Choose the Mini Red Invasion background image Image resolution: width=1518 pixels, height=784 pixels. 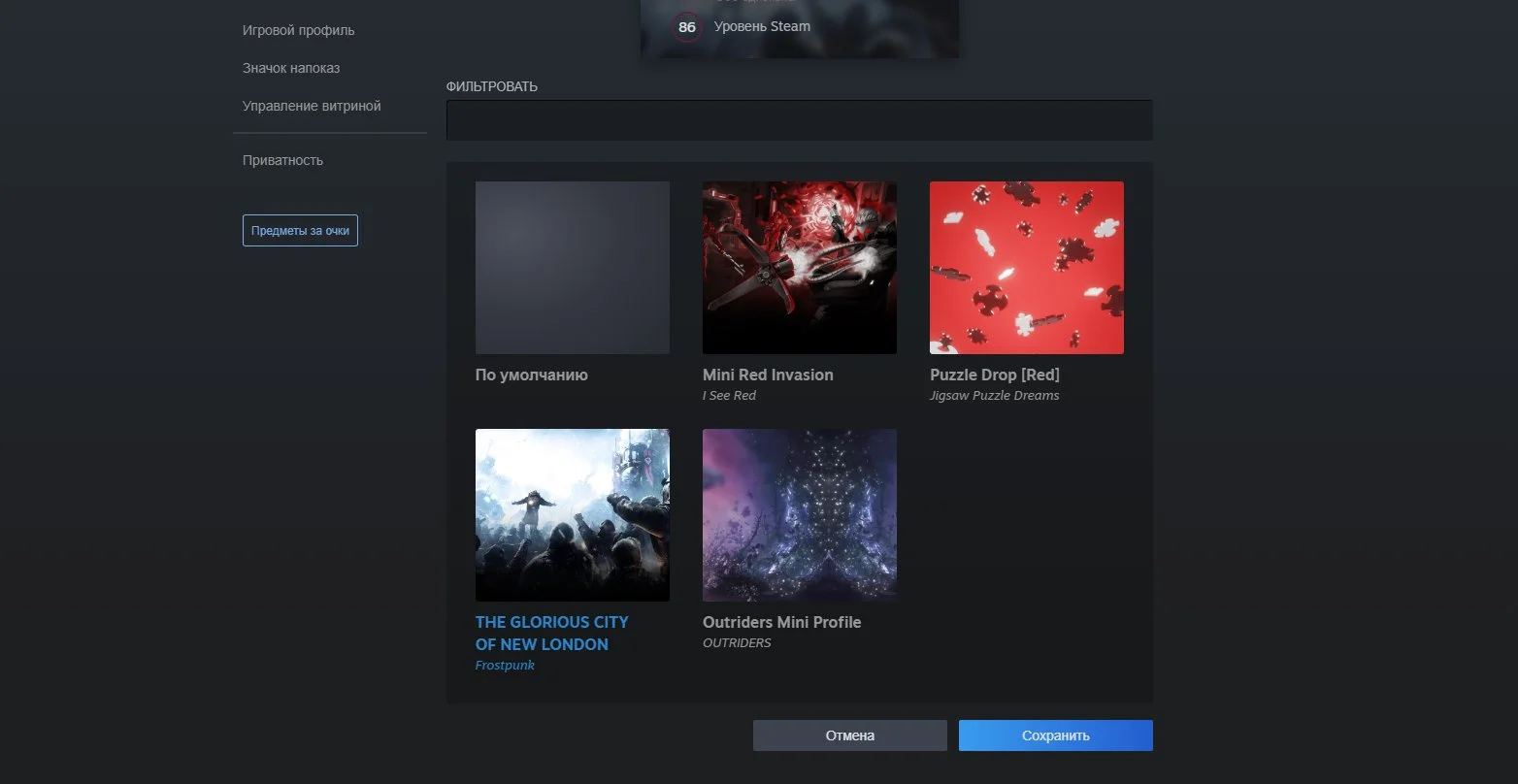click(799, 268)
